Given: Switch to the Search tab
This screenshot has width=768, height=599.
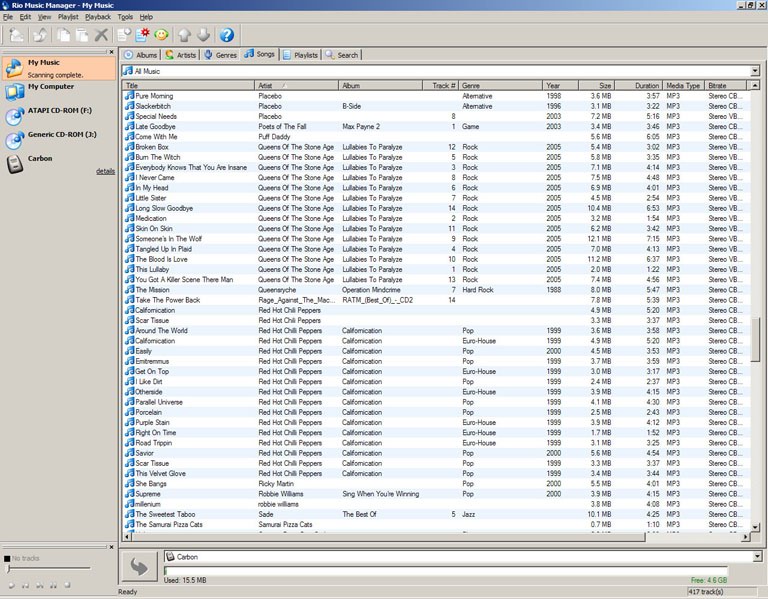Looking at the screenshot, I should (x=342, y=55).
